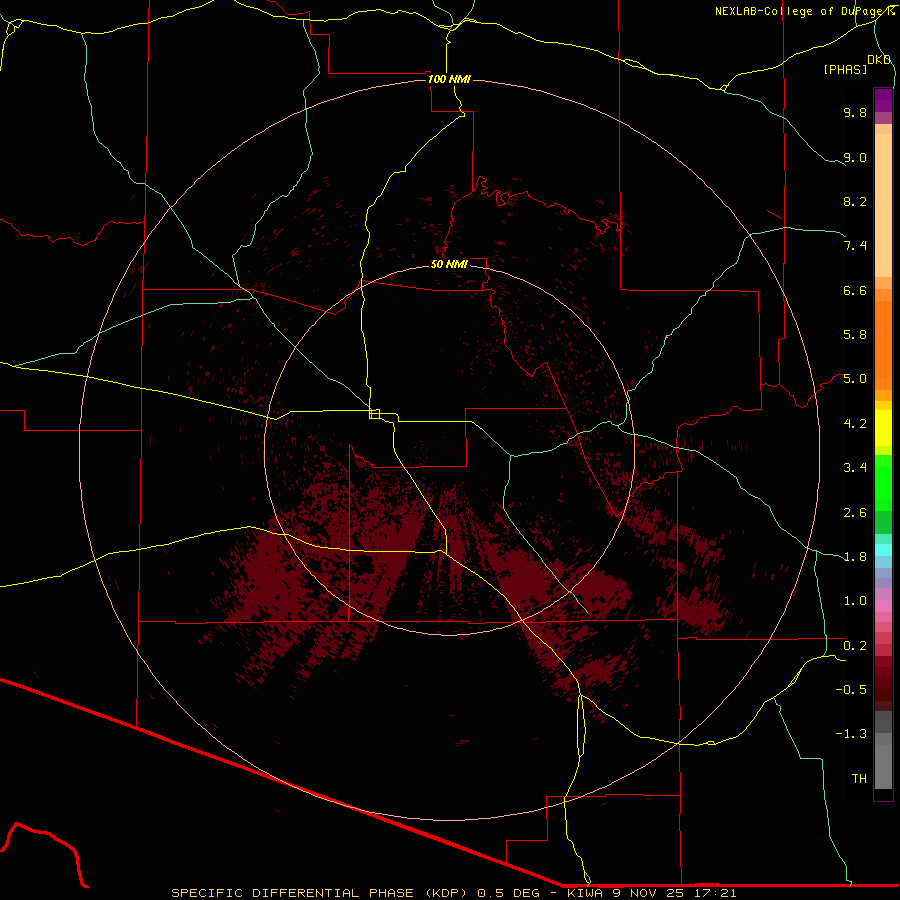Click the -0.5 value on the color scale

pyautogui.click(x=851, y=690)
